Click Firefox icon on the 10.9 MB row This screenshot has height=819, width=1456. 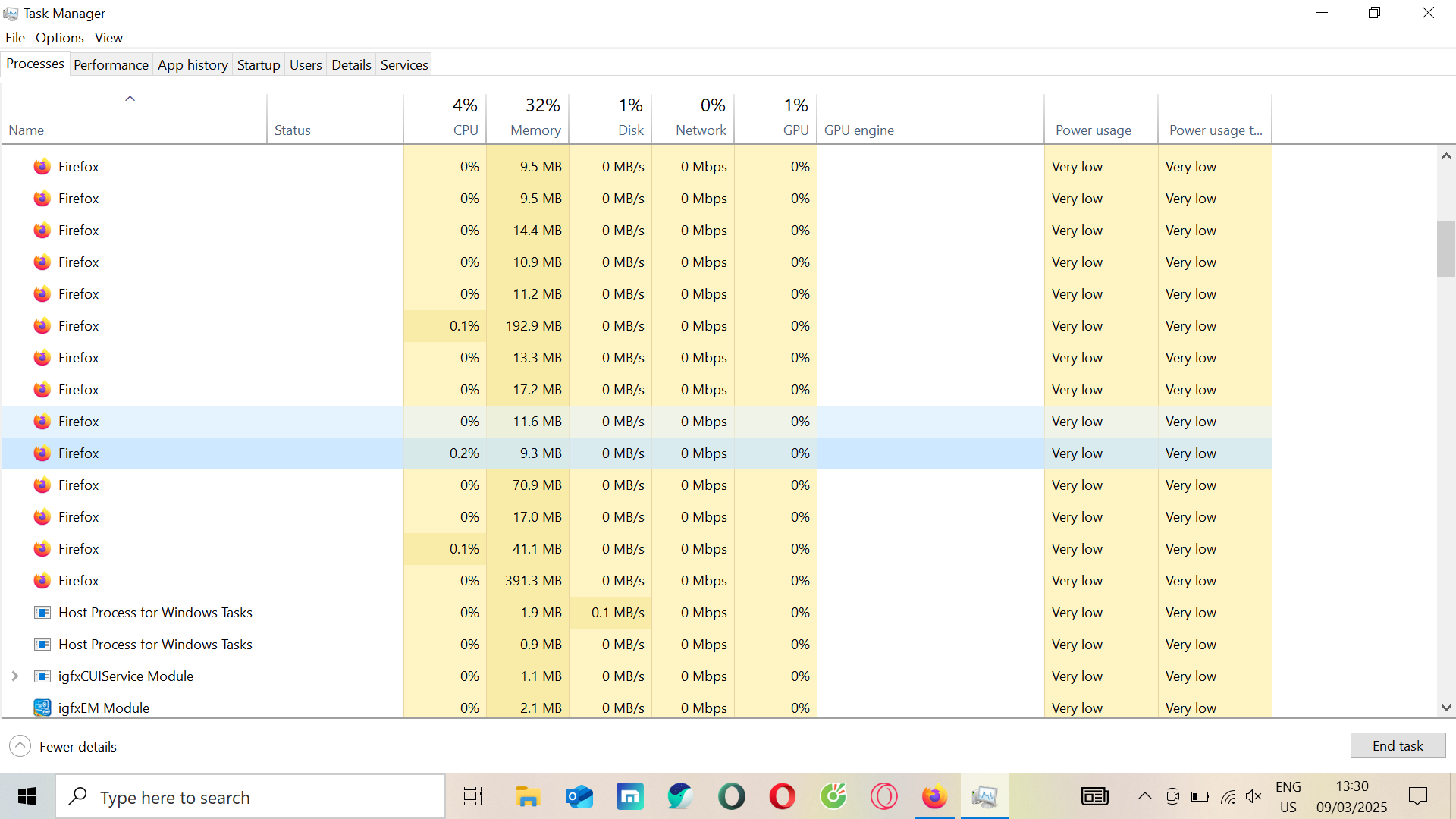tap(42, 262)
